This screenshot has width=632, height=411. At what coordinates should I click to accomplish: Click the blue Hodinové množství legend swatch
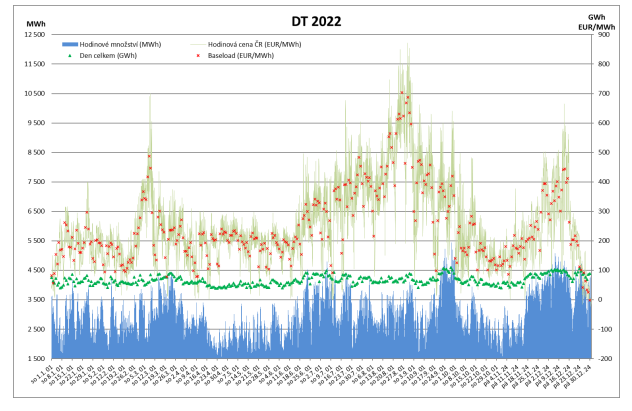(x=69, y=44)
